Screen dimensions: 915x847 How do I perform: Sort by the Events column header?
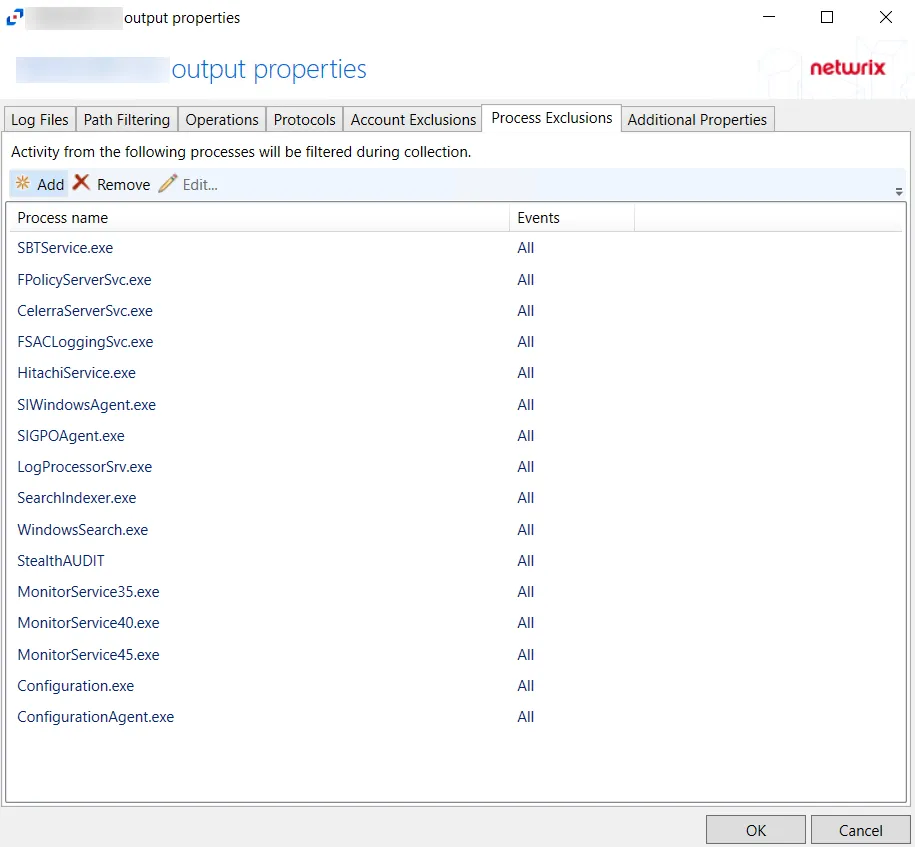pos(572,218)
